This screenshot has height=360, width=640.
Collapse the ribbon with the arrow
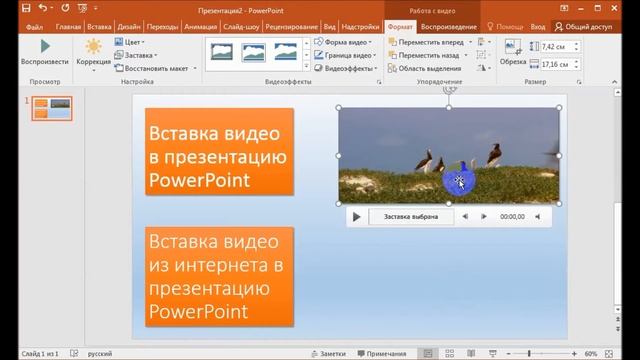(614, 82)
